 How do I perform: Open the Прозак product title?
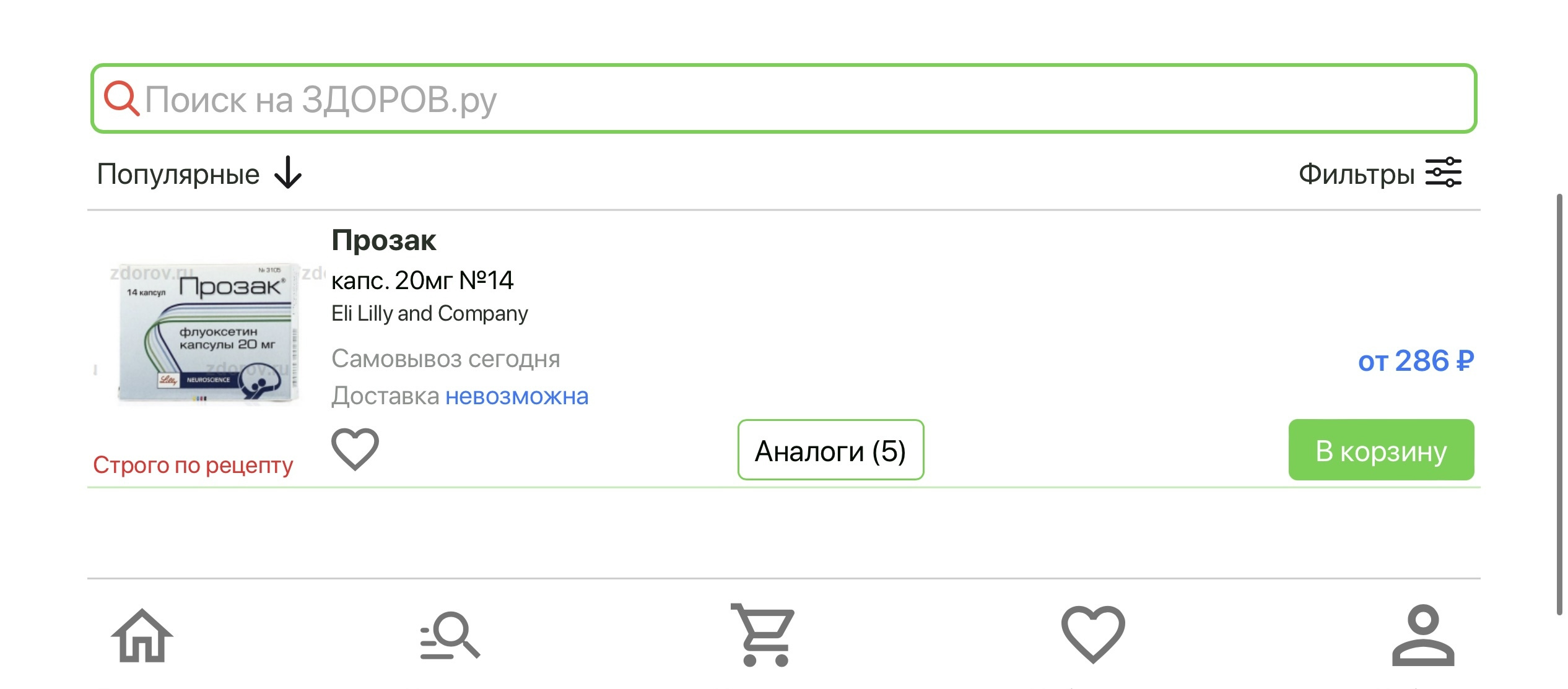(x=384, y=240)
